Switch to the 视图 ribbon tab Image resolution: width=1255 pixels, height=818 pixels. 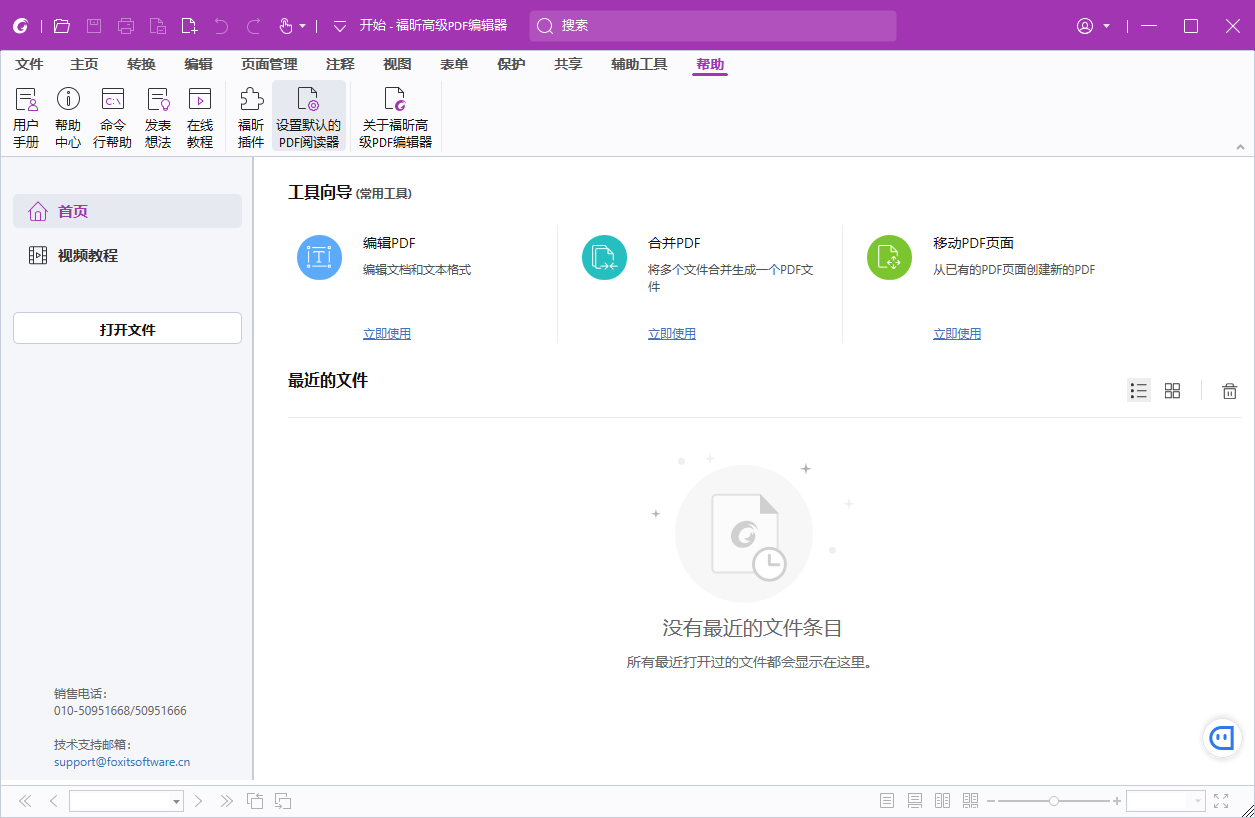coord(397,64)
